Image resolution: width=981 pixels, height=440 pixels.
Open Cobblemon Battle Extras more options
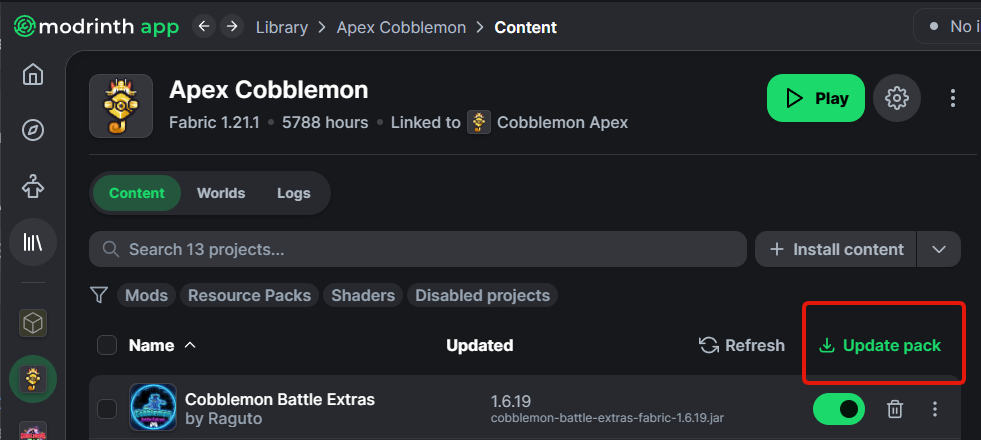[x=935, y=408]
